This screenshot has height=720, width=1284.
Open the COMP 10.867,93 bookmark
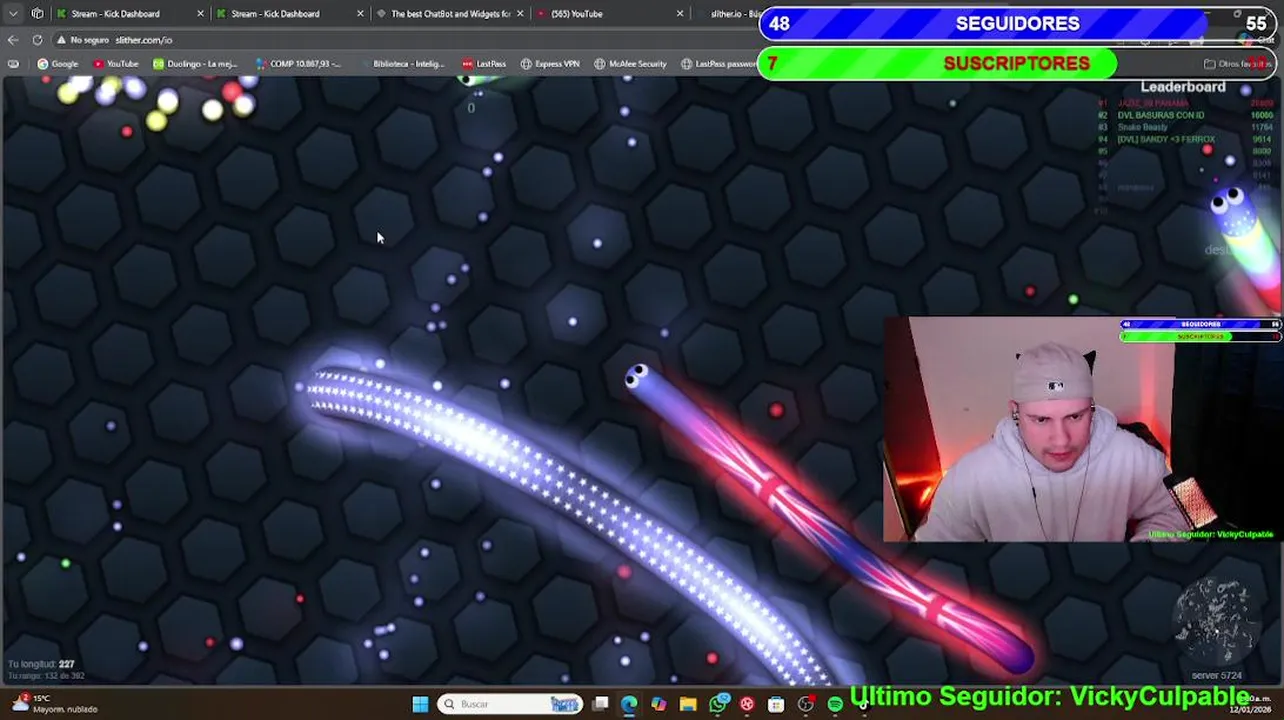pos(298,64)
